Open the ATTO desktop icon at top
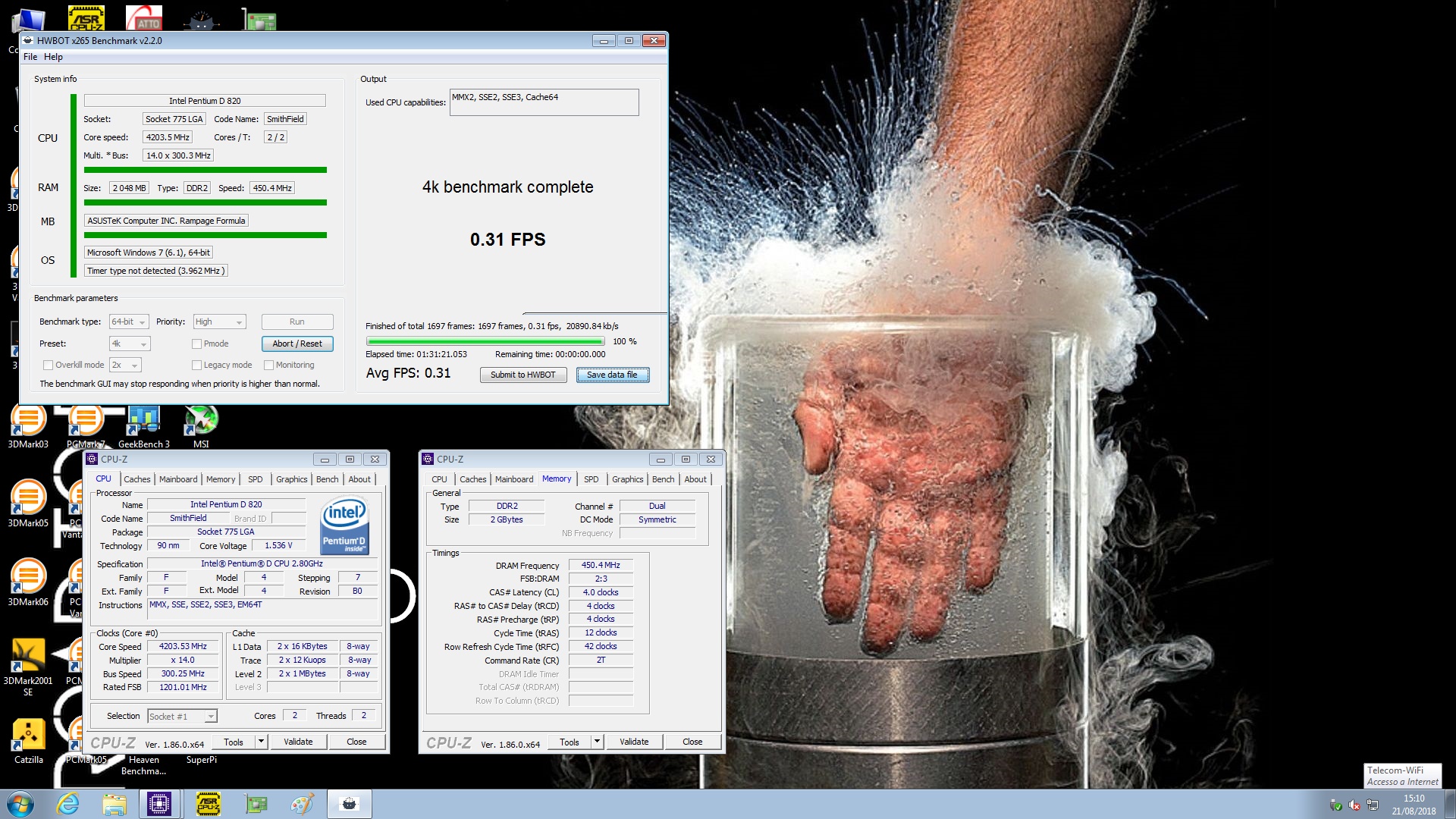Screen dimensions: 1456x819 [144, 17]
